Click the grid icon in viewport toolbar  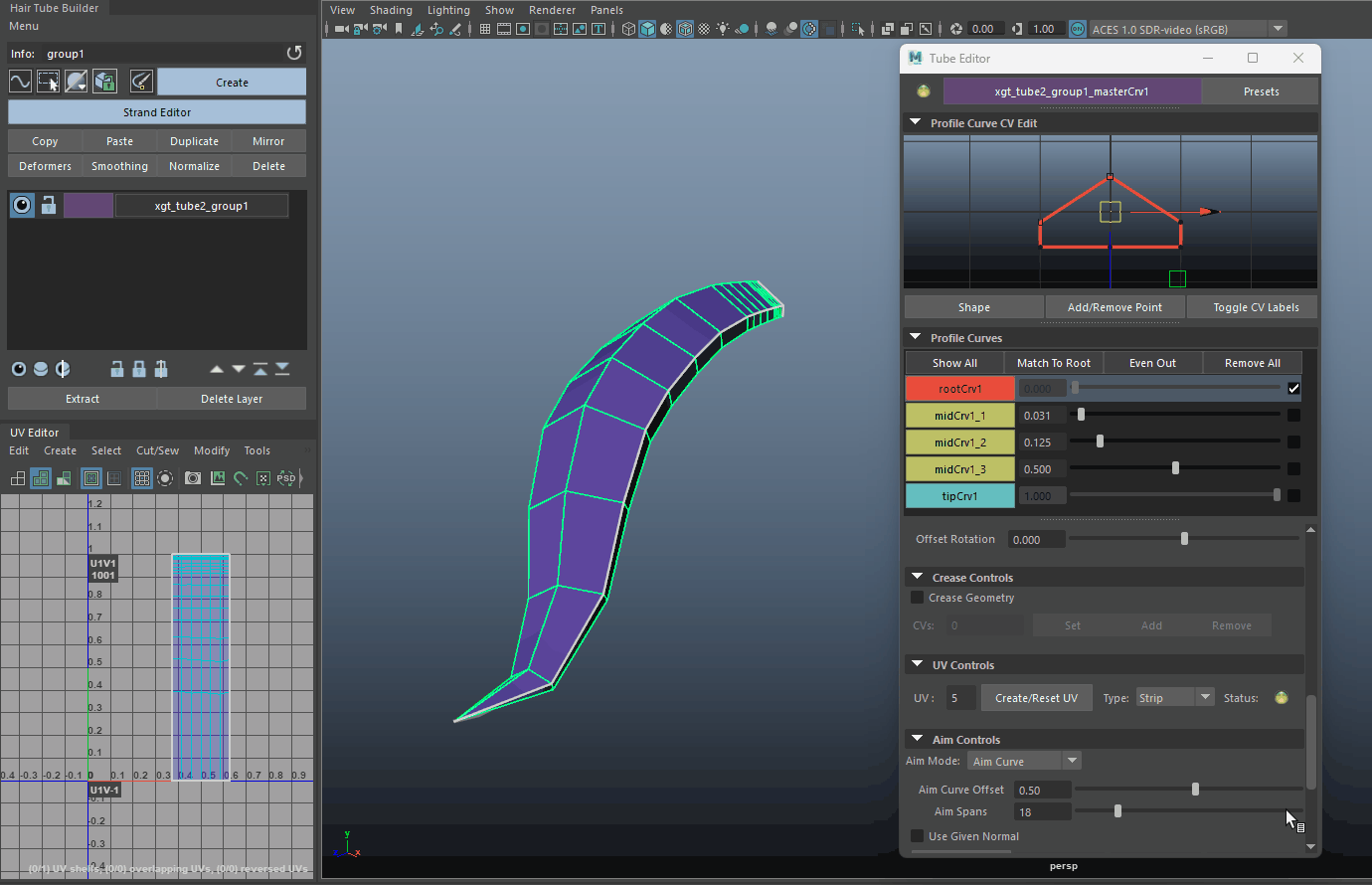click(485, 29)
